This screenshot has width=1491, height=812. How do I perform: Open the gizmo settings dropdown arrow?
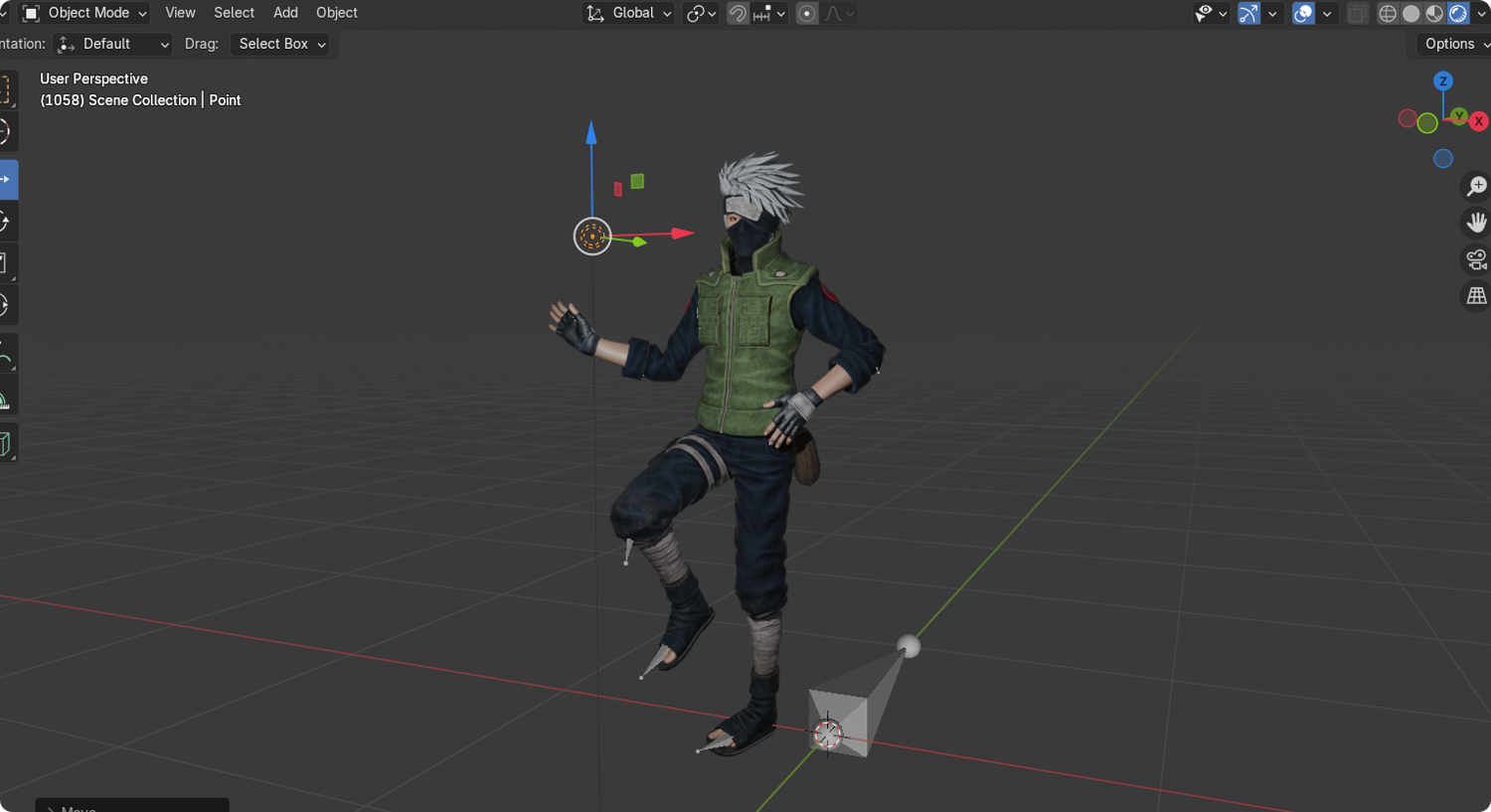pos(1272,14)
